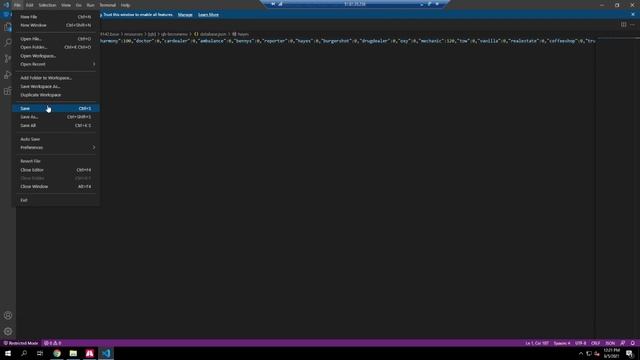Click the Visual Studio Code taskbar icon
The width and height of the screenshot is (640, 360).
point(106,353)
